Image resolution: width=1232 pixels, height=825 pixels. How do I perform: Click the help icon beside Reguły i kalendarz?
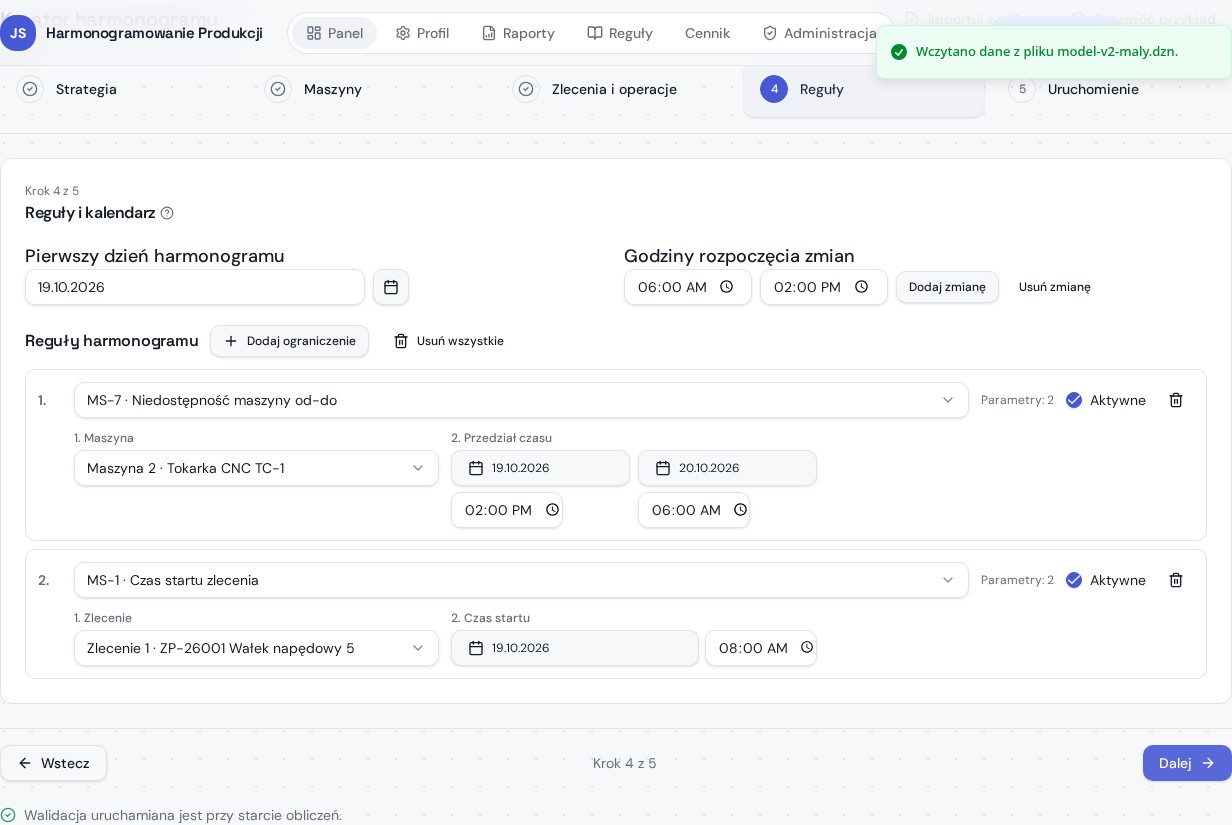[167, 213]
